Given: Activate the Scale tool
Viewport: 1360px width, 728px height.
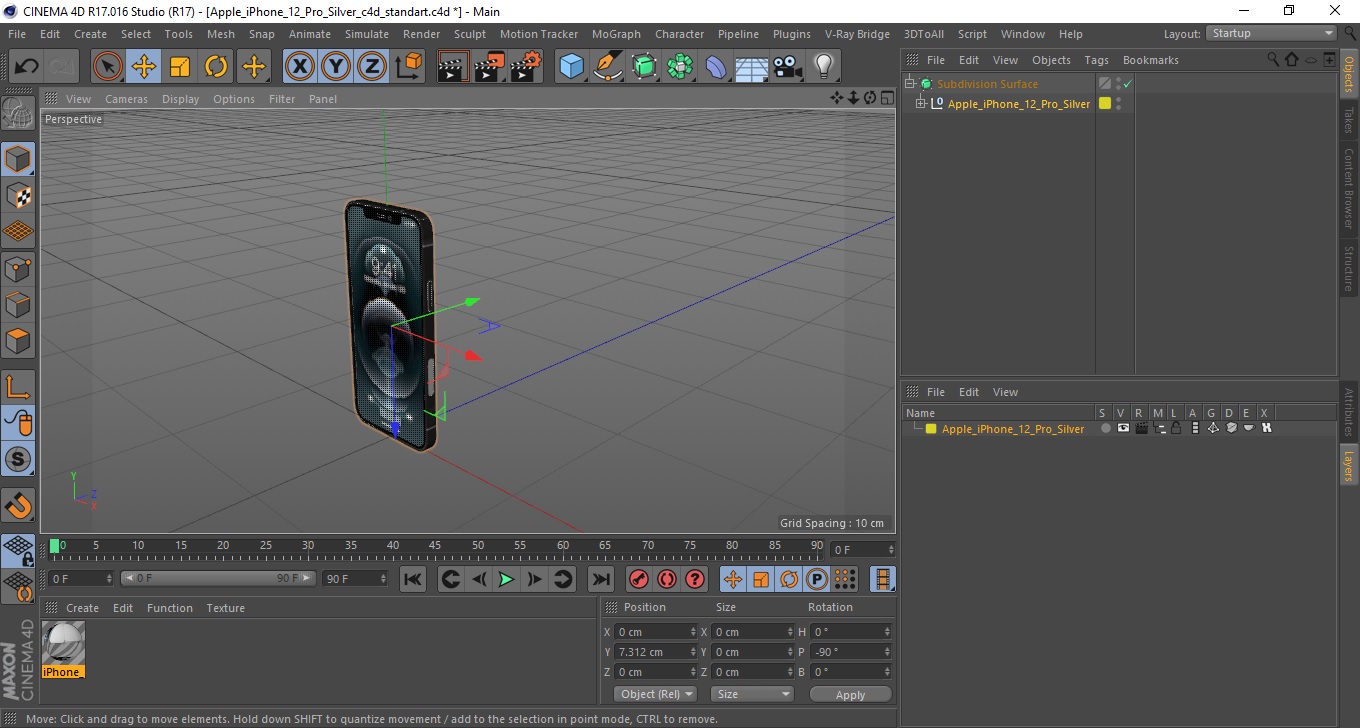Looking at the screenshot, I should pos(180,67).
